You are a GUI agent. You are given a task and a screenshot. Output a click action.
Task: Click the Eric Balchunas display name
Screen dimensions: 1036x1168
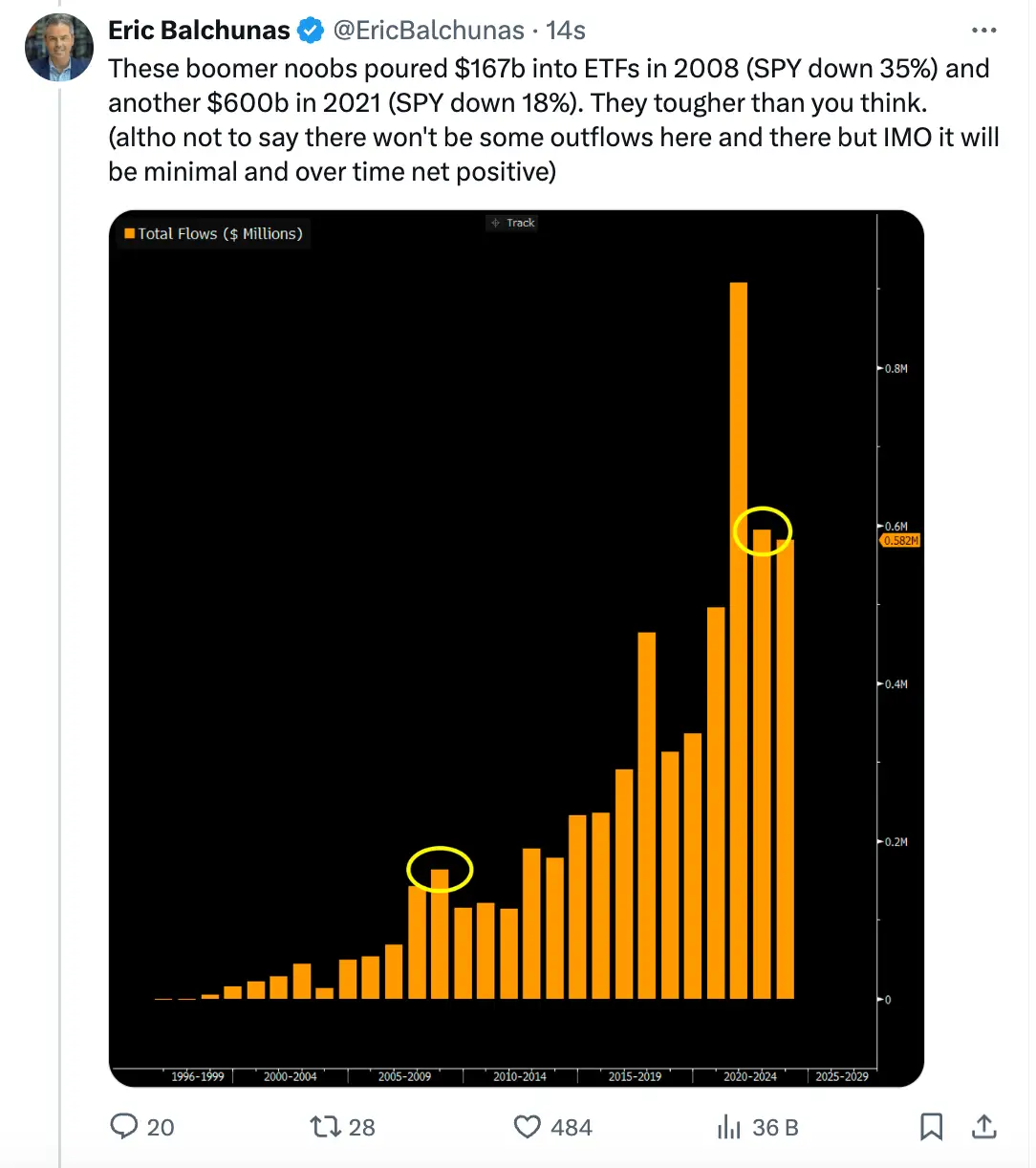(199, 31)
